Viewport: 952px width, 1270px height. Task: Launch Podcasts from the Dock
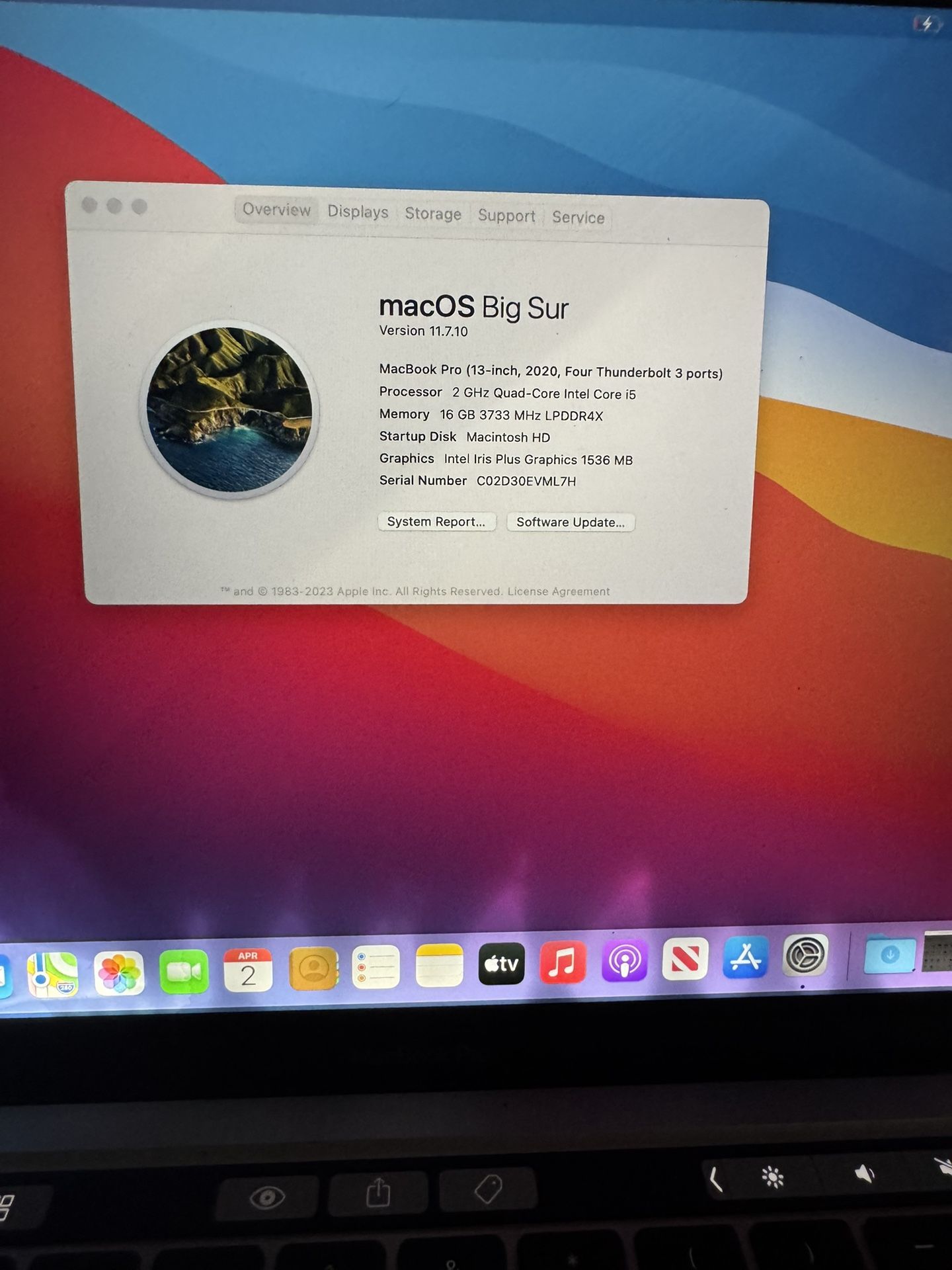[x=624, y=961]
